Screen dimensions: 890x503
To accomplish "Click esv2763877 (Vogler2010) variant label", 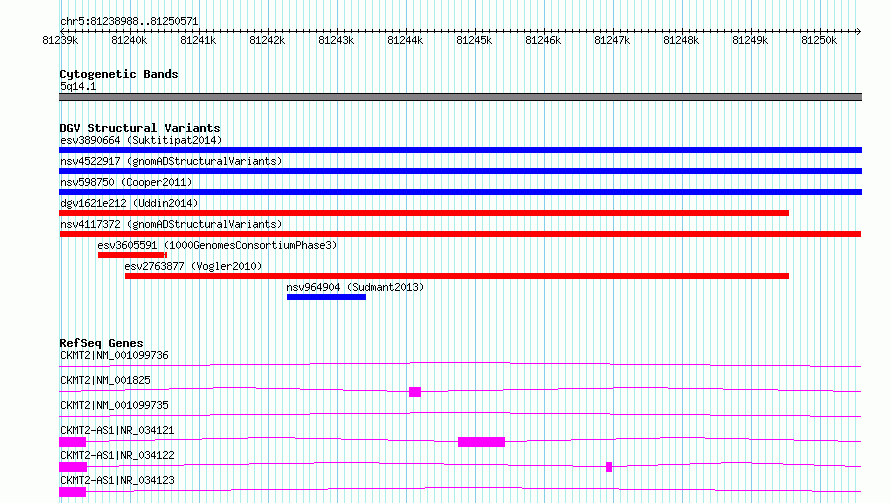I will tap(194, 266).
